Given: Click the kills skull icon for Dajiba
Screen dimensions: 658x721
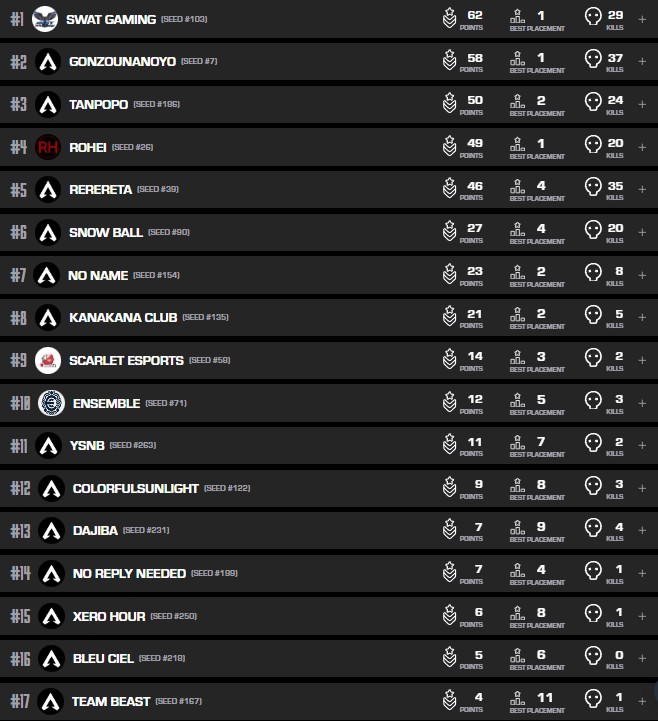Looking at the screenshot, I should pyautogui.click(x=593, y=530).
